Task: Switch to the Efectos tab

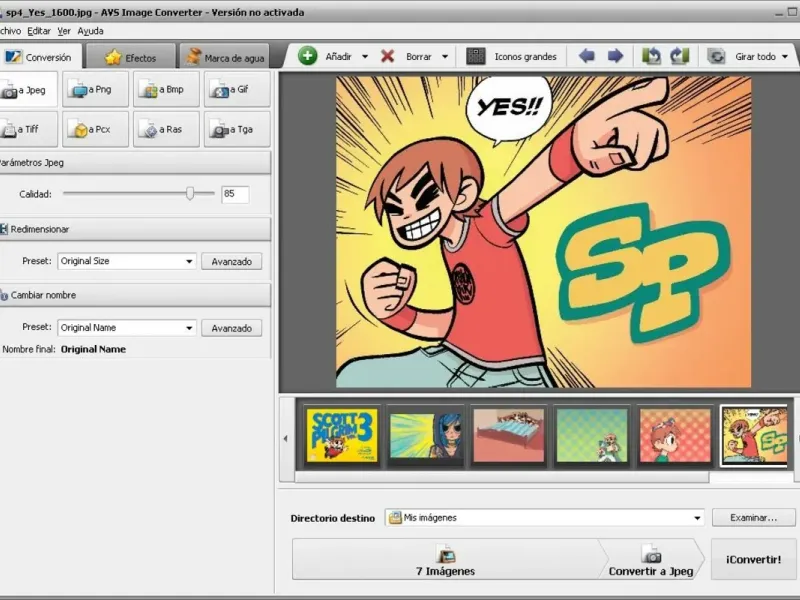Action: [x=131, y=58]
